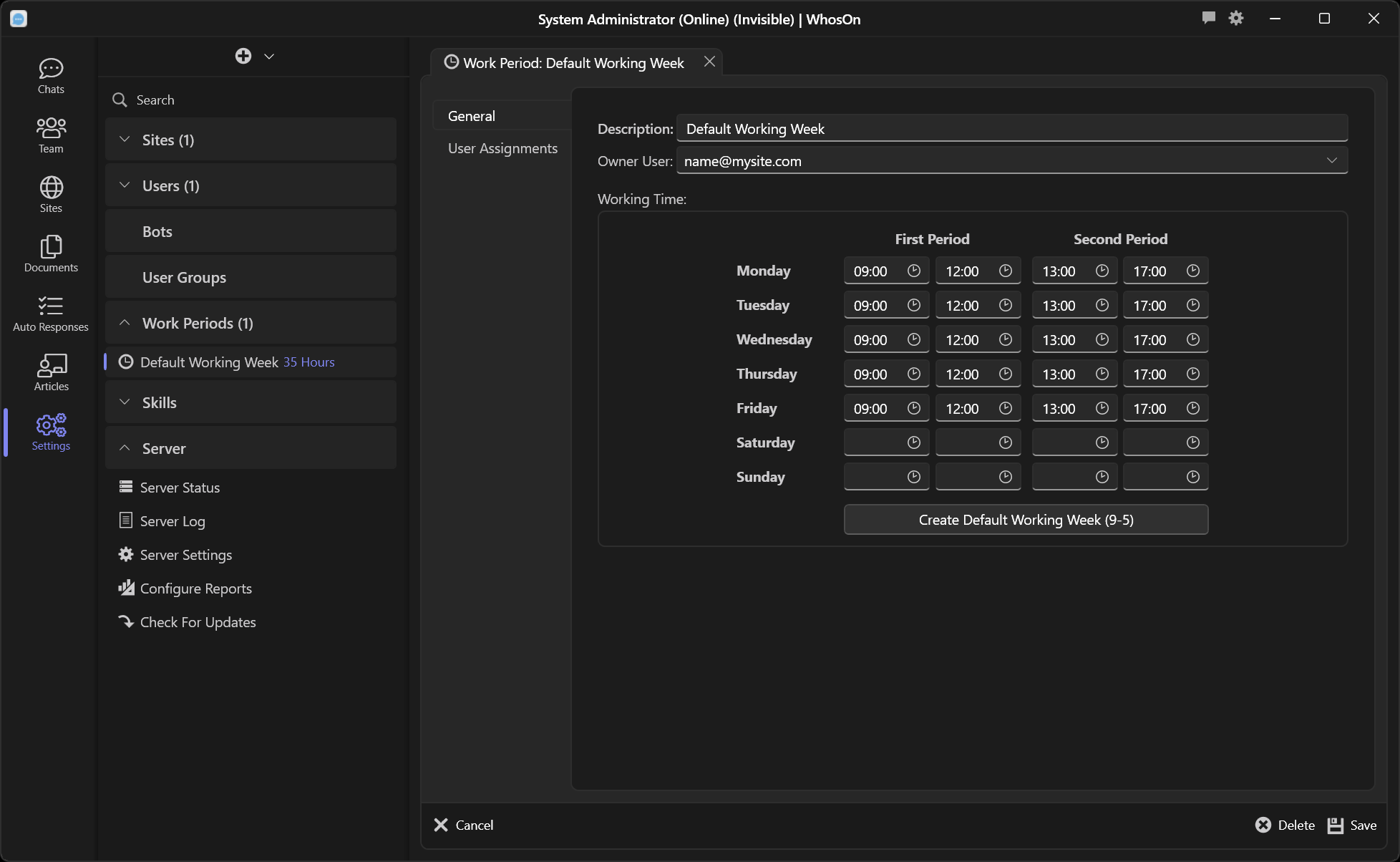The width and height of the screenshot is (1400, 862).
Task: Open the Chats section in the sidebar
Action: click(51, 76)
